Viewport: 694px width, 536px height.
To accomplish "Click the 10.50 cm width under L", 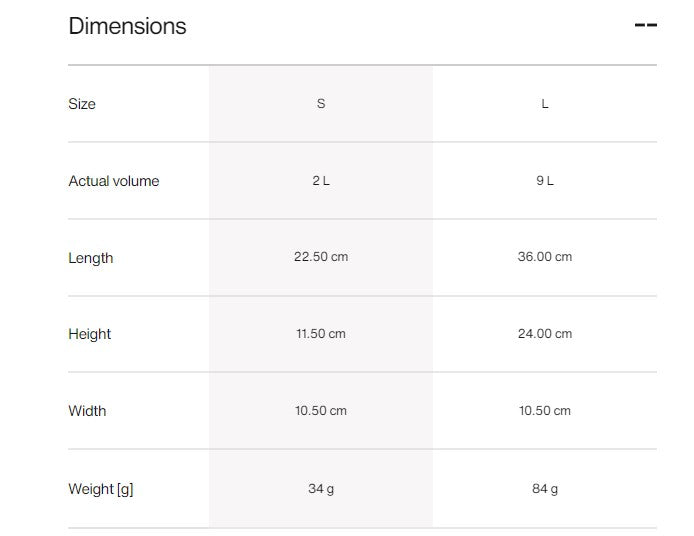I will (545, 411).
